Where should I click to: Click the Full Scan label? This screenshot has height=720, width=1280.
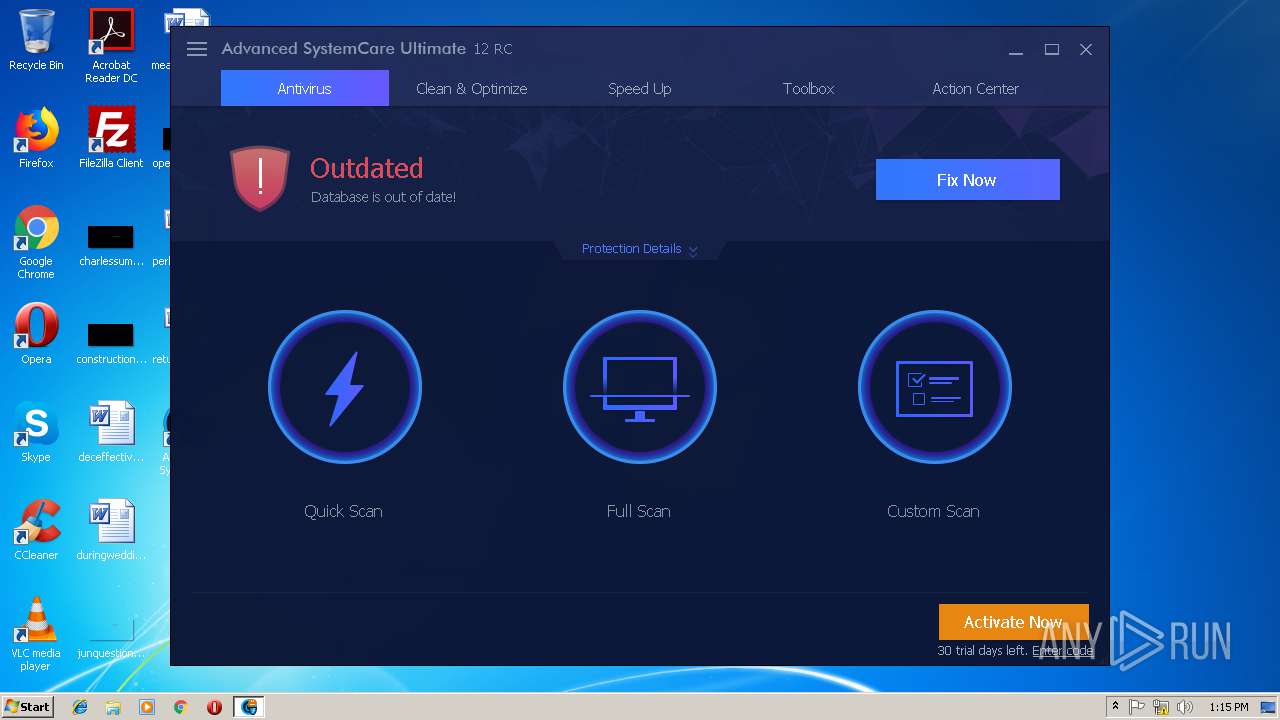[638, 511]
